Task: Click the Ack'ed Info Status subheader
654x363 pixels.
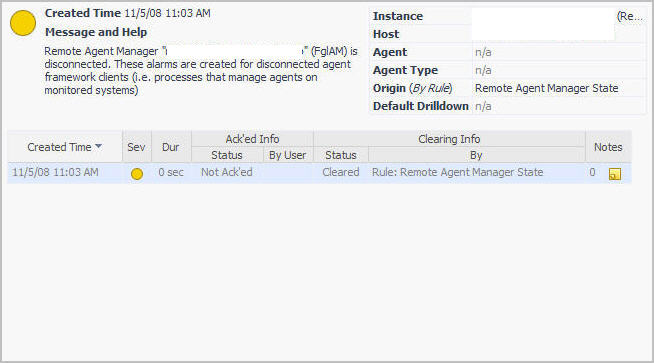Action: click(226, 155)
